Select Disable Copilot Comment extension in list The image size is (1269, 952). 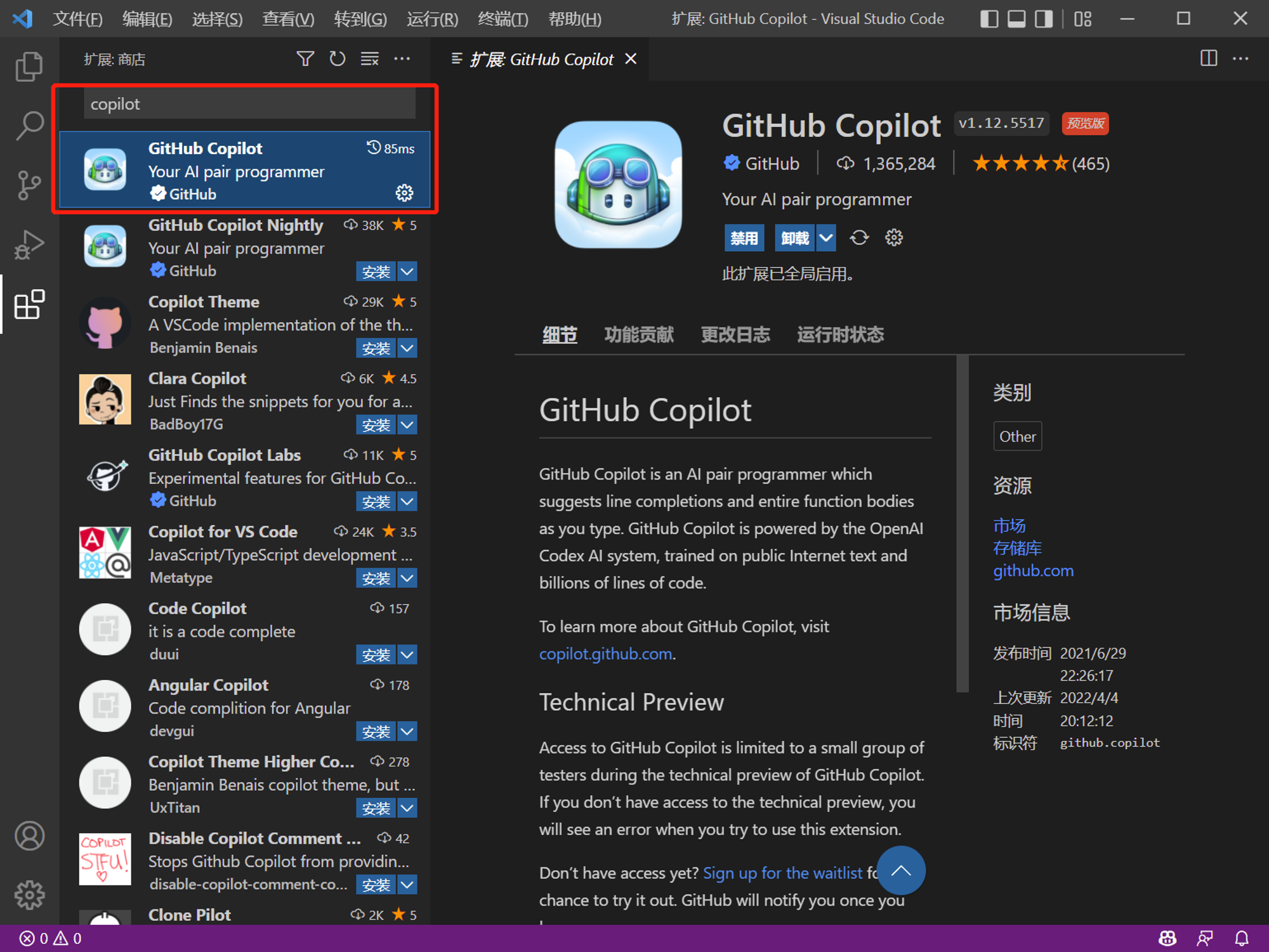point(246,860)
